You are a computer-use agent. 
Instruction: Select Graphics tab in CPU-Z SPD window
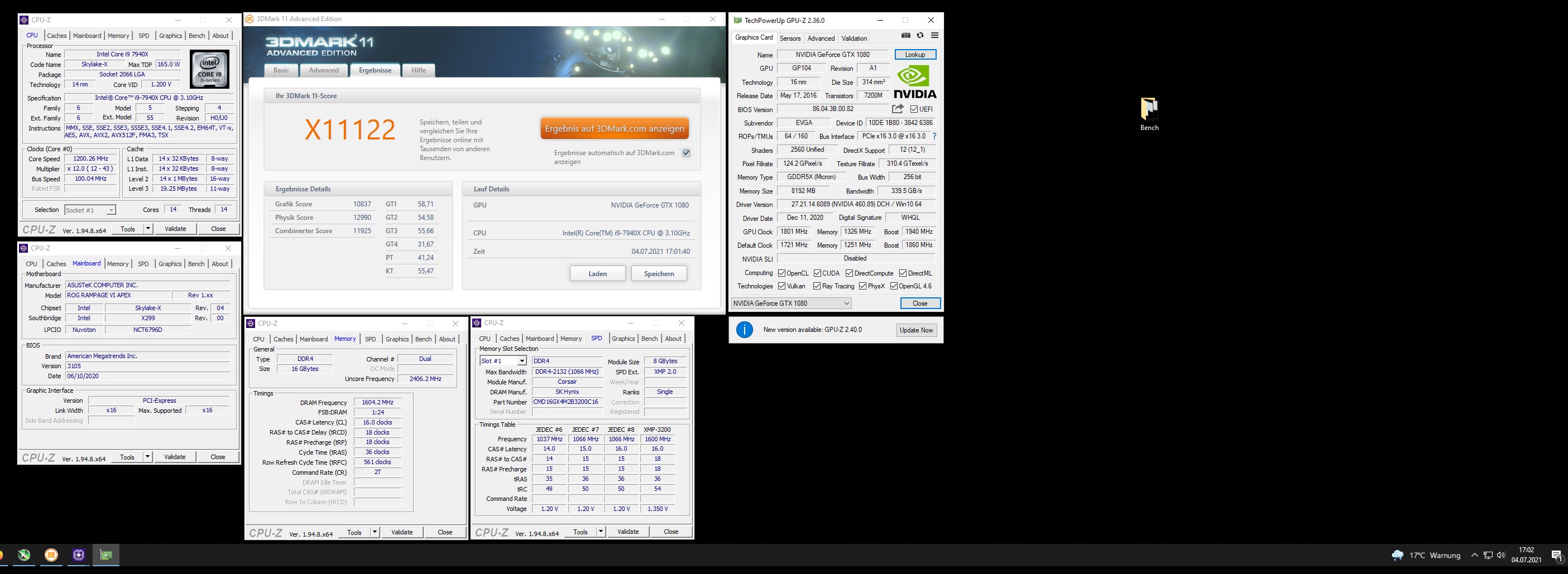pyautogui.click(x=623, y=339)
